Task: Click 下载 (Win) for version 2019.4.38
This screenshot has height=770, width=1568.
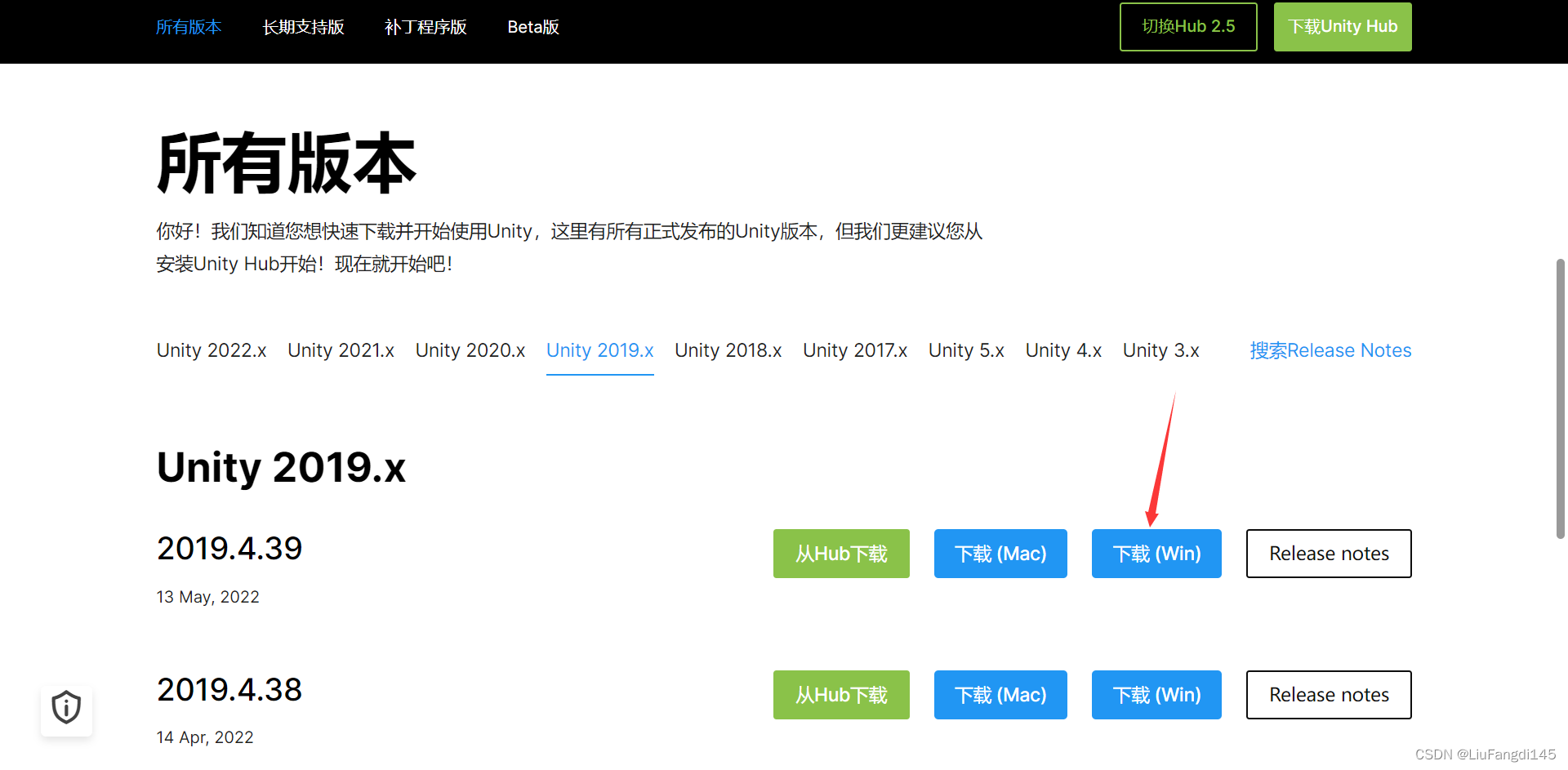Action: click(x=1156, y=695)
